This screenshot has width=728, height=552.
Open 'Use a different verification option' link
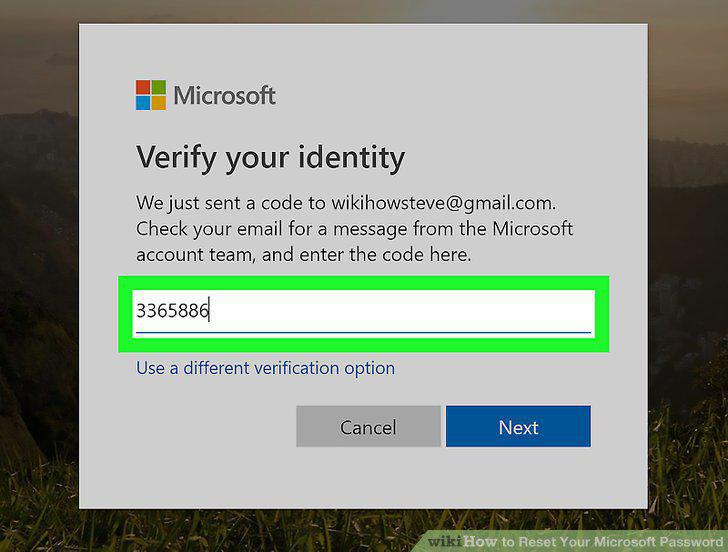click(265, 368)
